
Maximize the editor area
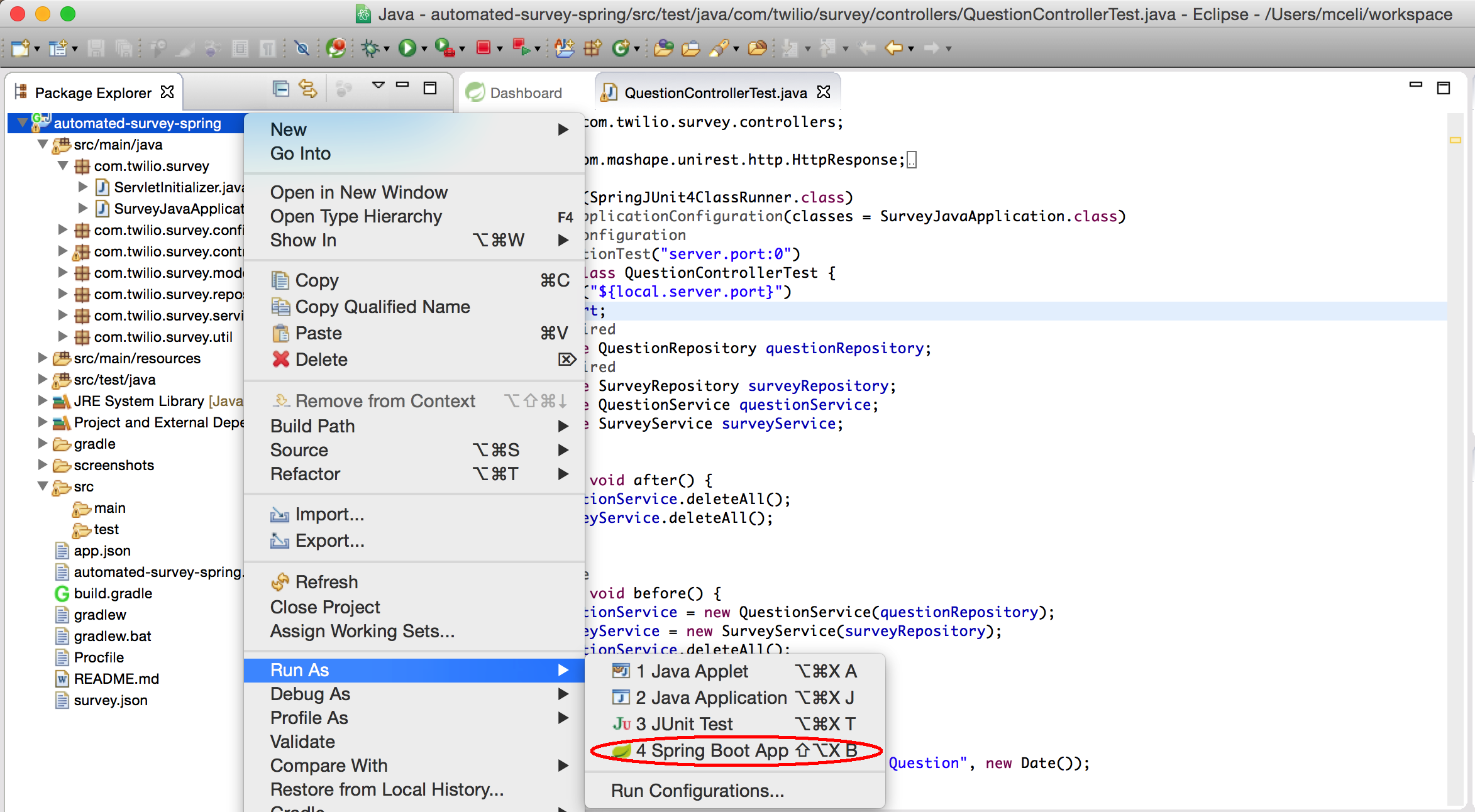click(1444, 88)
